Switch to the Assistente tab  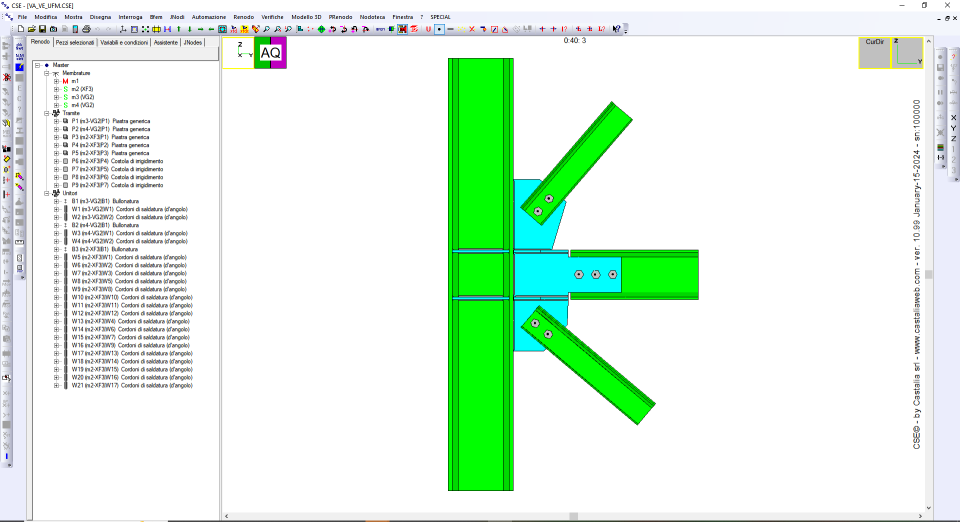[x=165, y=43]
